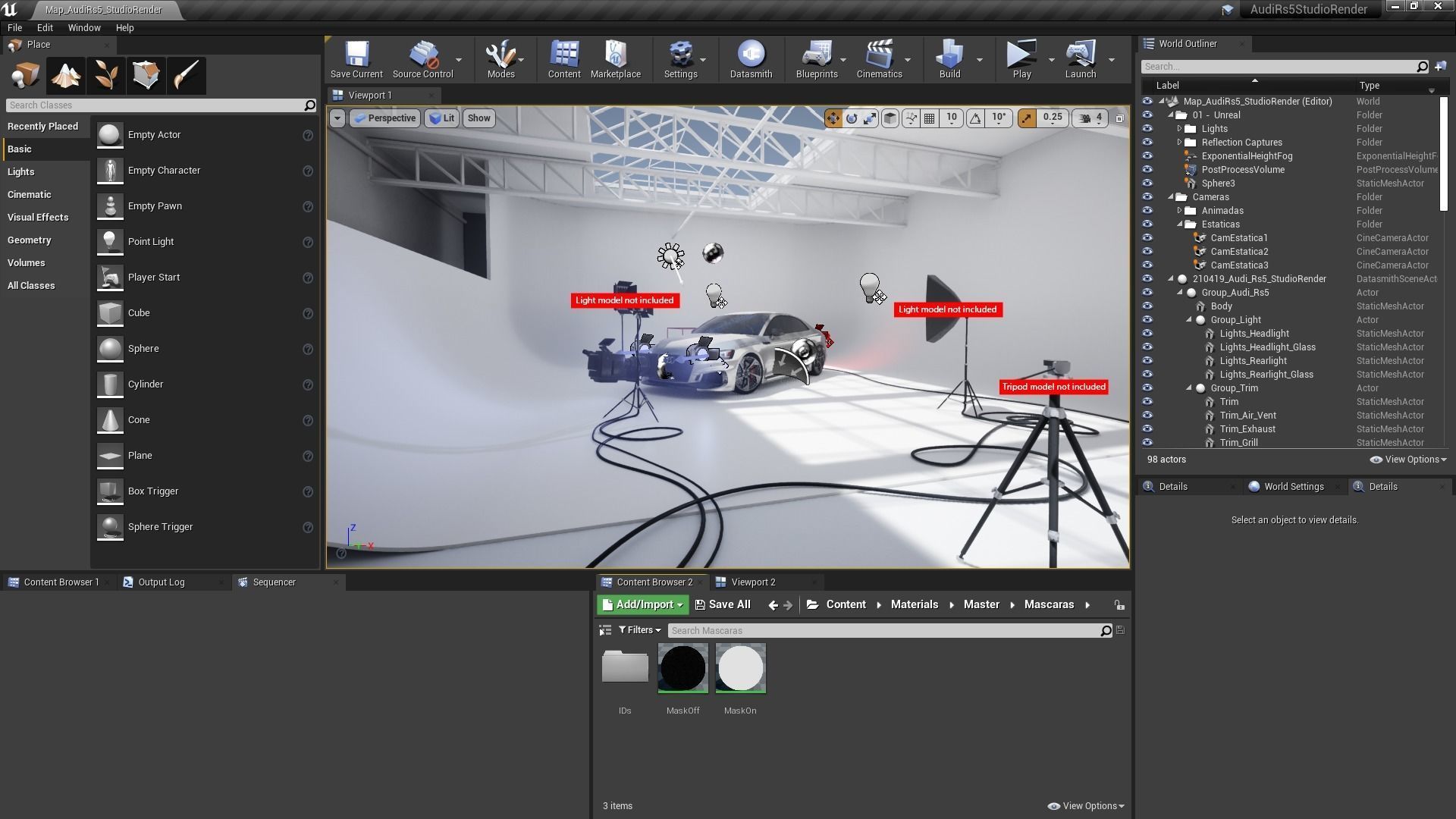Toggle surface snapping icon in viewport

911,118
